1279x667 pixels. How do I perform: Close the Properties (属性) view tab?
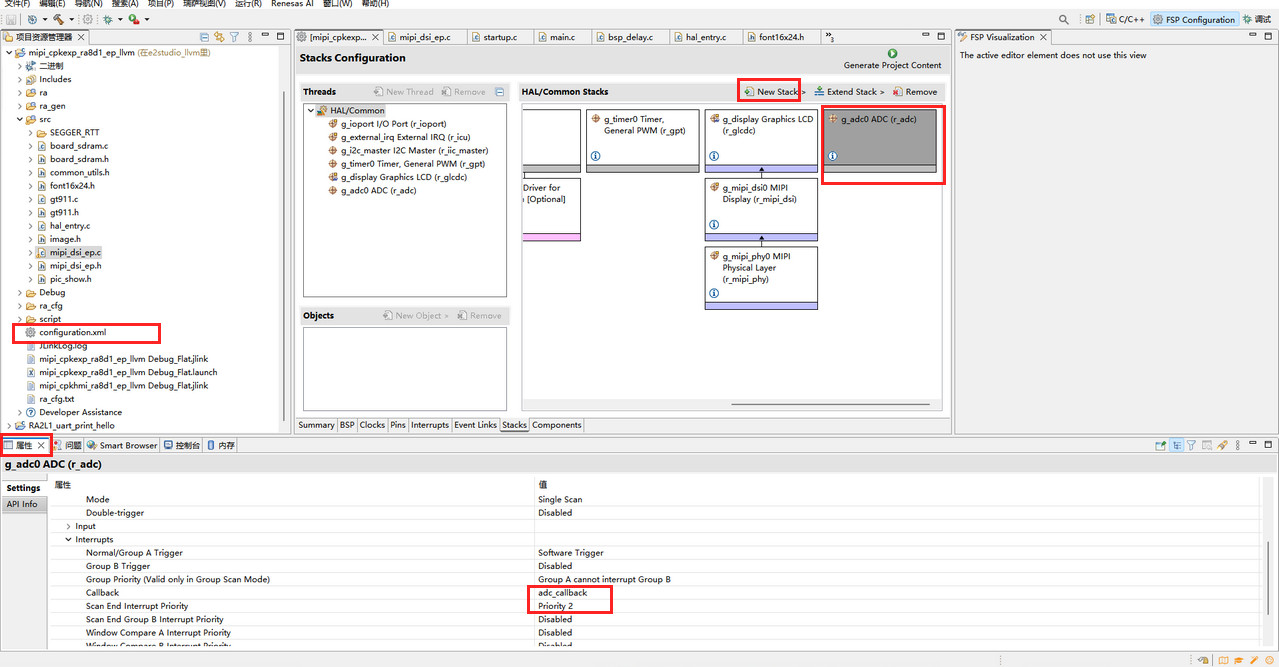pyautogui.click(x=41, y=445)
